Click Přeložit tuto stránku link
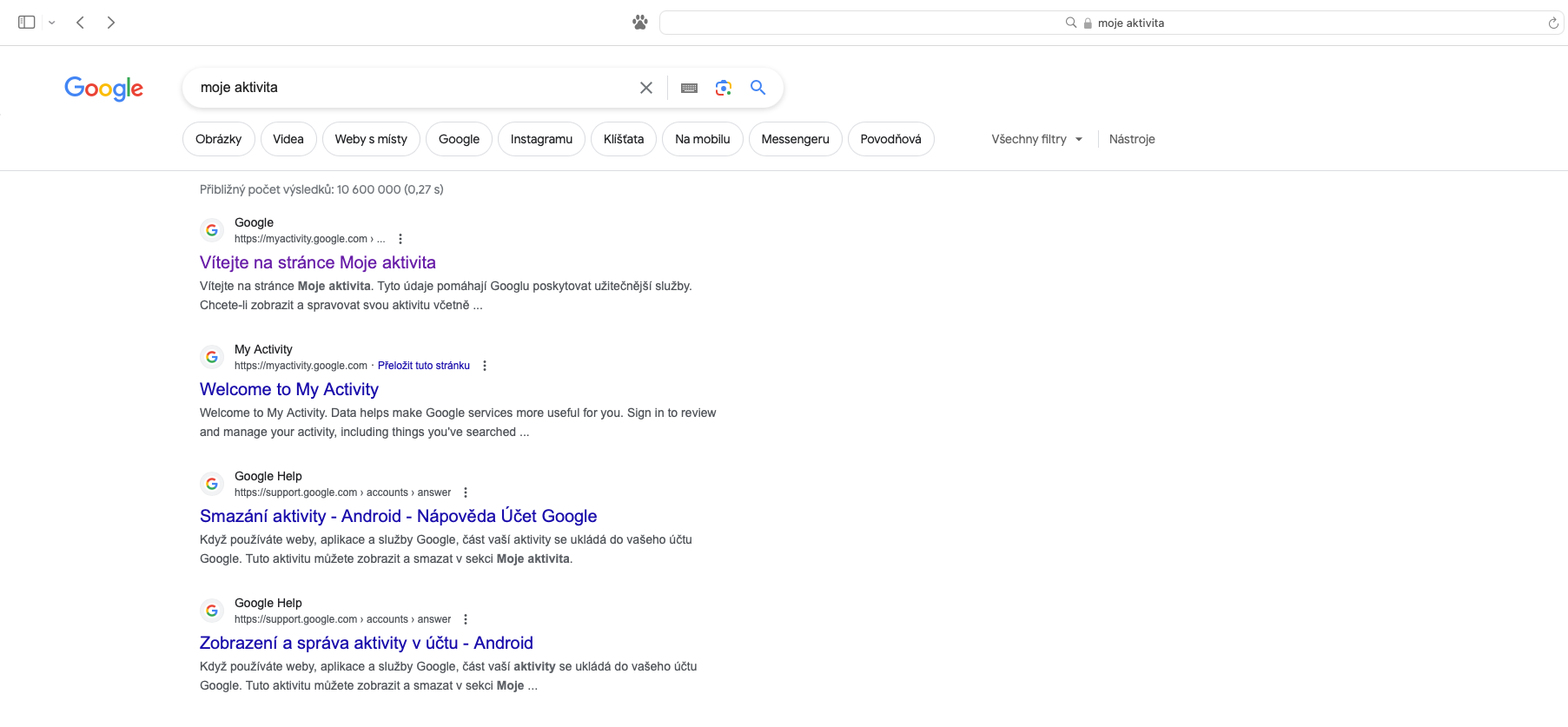 [424, 366]
